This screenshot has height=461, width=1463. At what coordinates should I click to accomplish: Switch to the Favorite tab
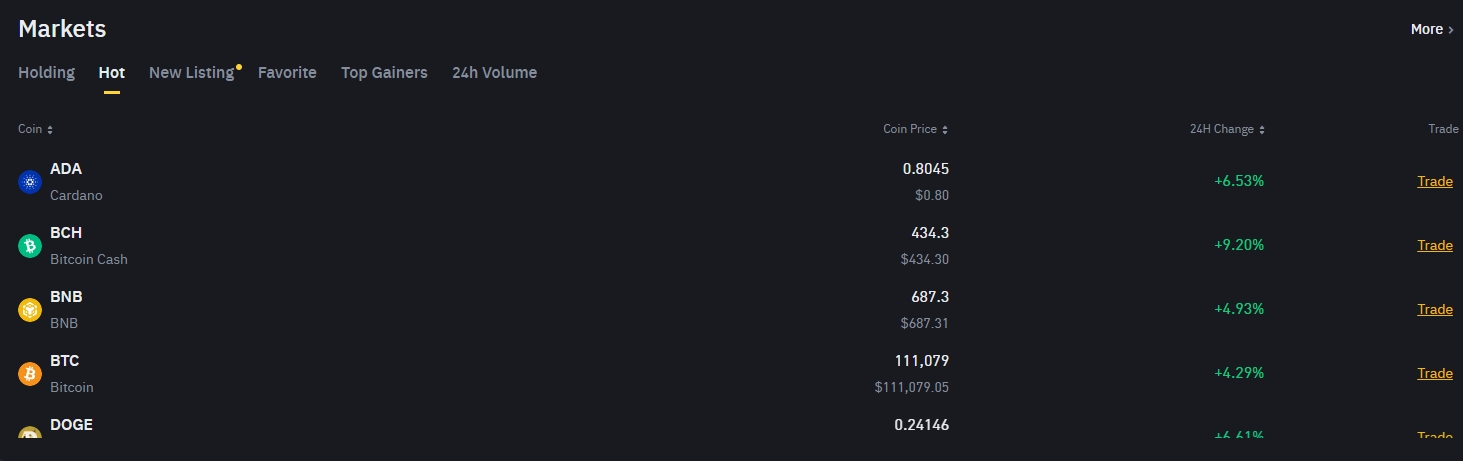(x=287, y=72)
